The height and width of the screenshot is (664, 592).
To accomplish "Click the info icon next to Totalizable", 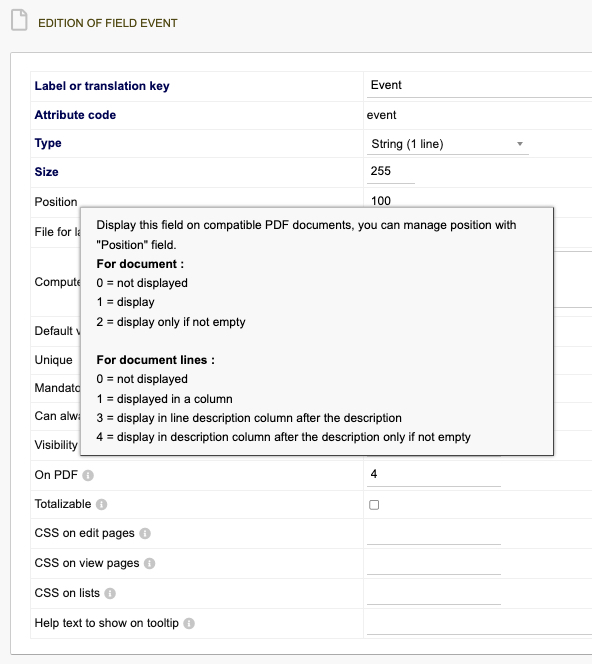I will tap(102, 504).
